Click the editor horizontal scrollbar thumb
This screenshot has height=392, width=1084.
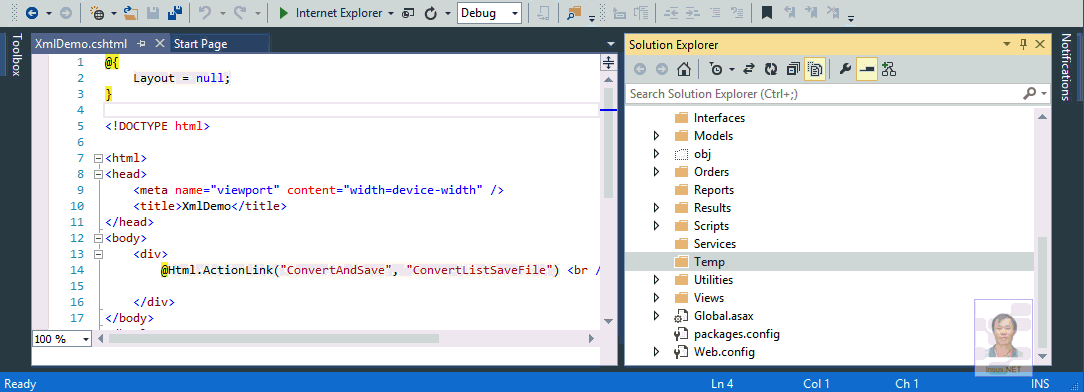point(274,339)
